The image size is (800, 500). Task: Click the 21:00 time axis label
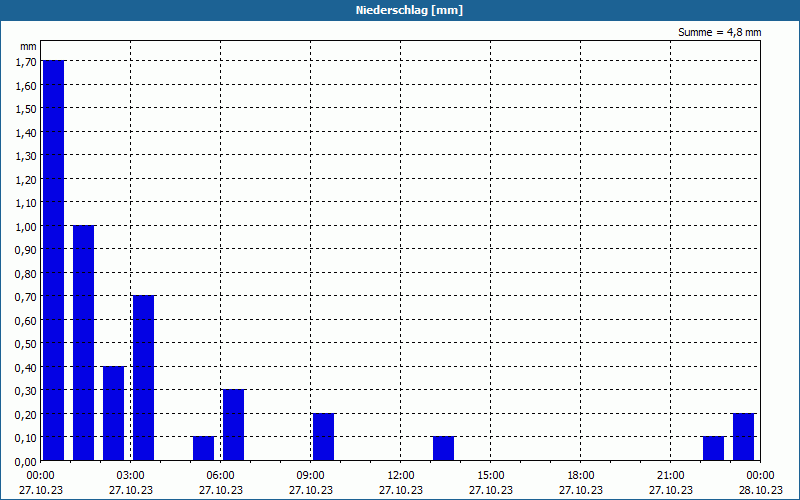(x=670, y=476)
